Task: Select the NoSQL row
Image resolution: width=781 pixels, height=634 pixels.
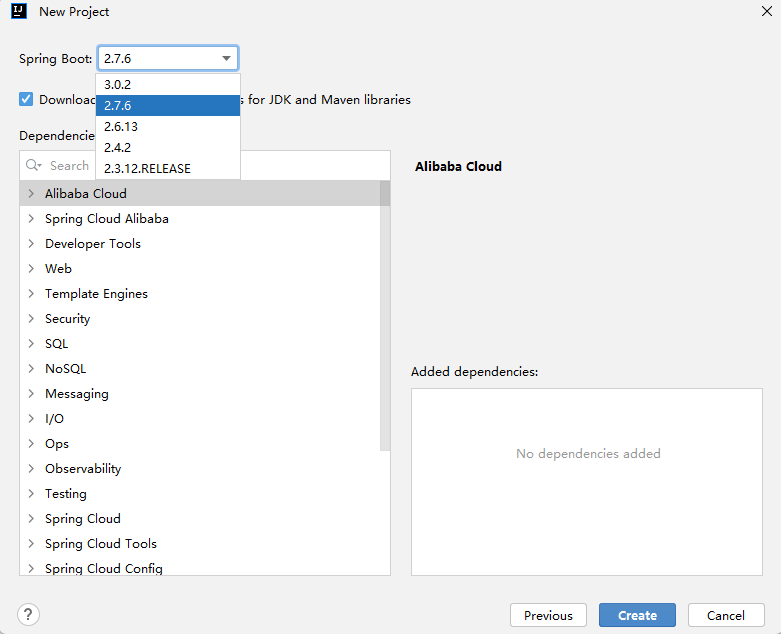Action: coord(200,368)
